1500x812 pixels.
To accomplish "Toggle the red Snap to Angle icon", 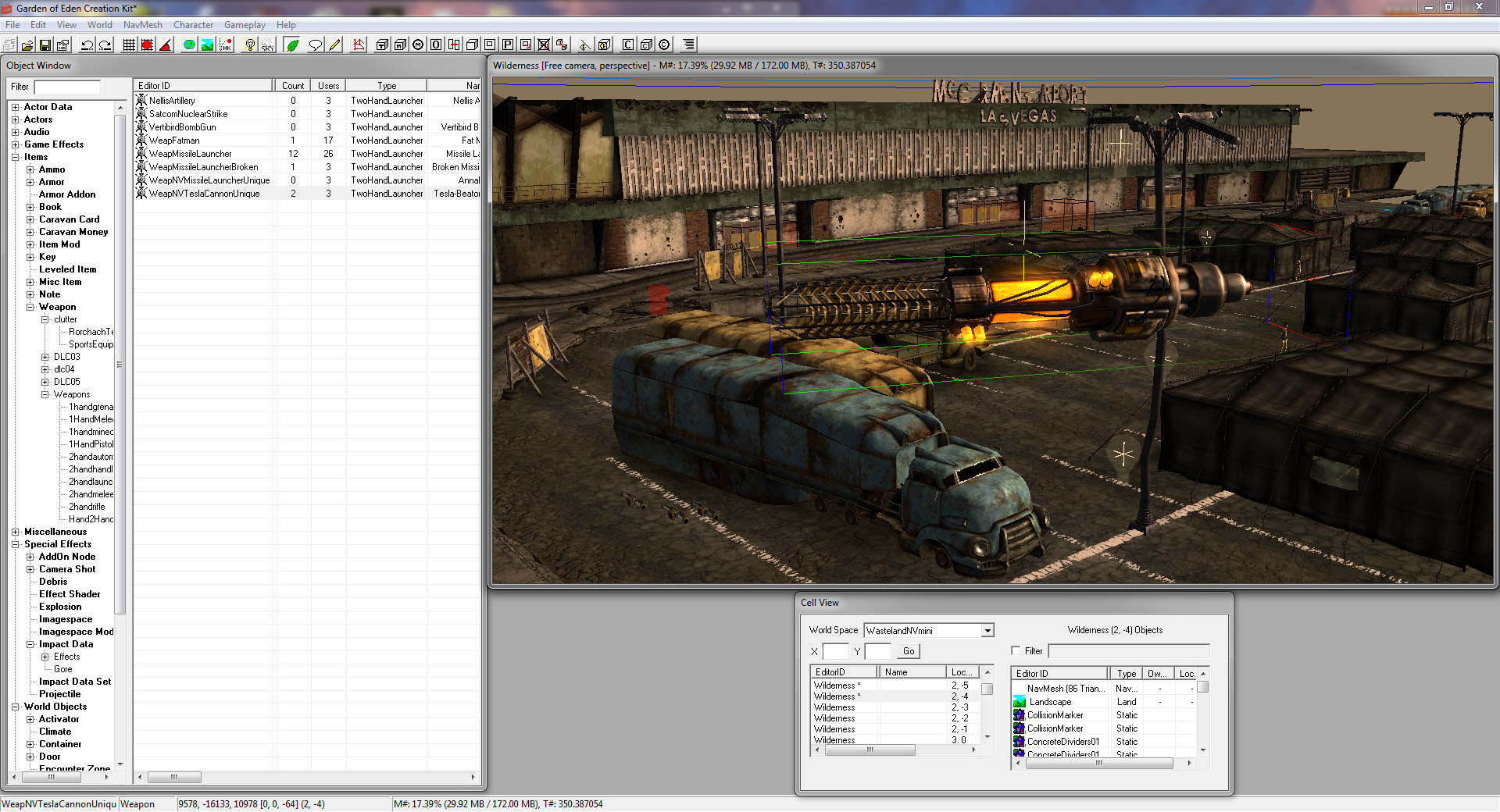I will click(148, 45).
